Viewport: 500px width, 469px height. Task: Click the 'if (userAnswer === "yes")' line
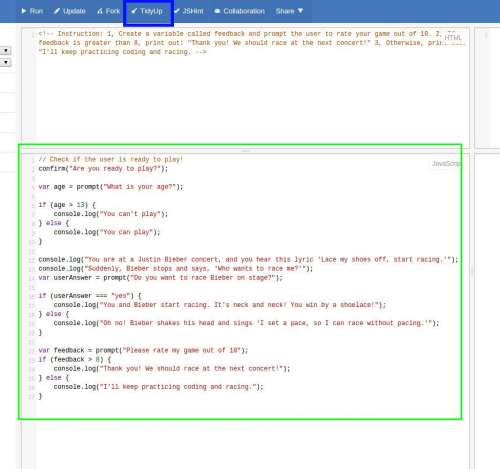90,296
